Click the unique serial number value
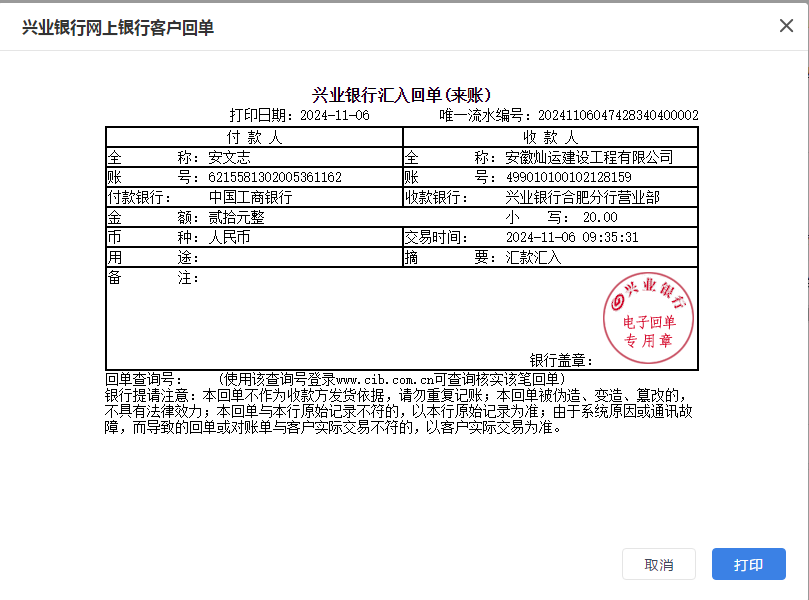This screenshot has height=600, width=809. coord(618,116)
